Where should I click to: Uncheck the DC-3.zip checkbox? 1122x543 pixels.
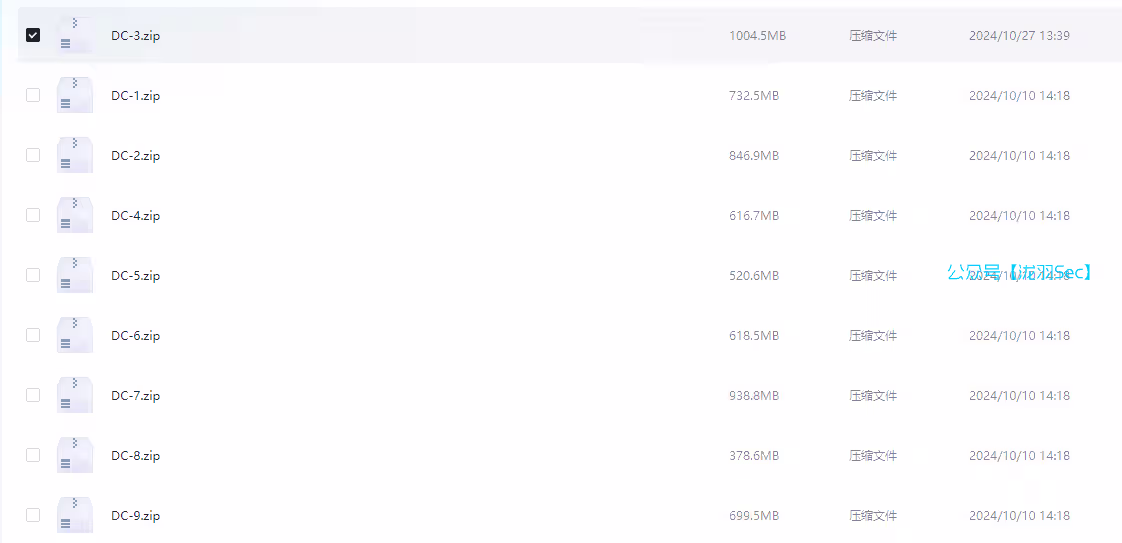[x=33, y=35]
